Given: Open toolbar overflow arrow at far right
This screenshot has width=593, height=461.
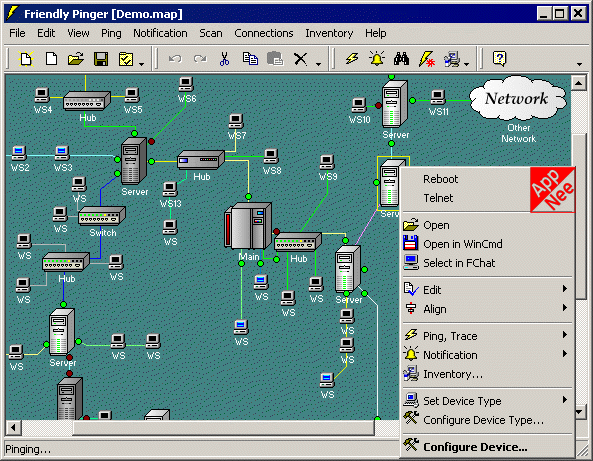Looking at the screenshot, I should pos(579,64).
